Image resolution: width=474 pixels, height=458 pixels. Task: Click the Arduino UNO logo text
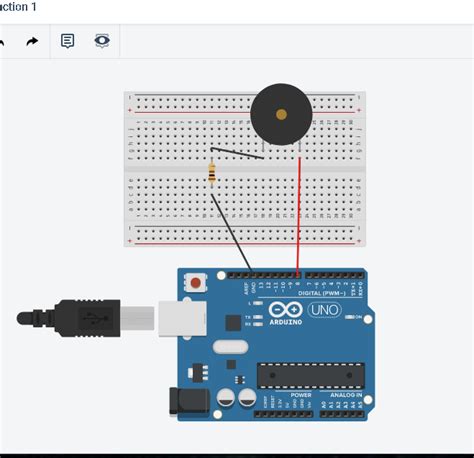tap(324, 310)
